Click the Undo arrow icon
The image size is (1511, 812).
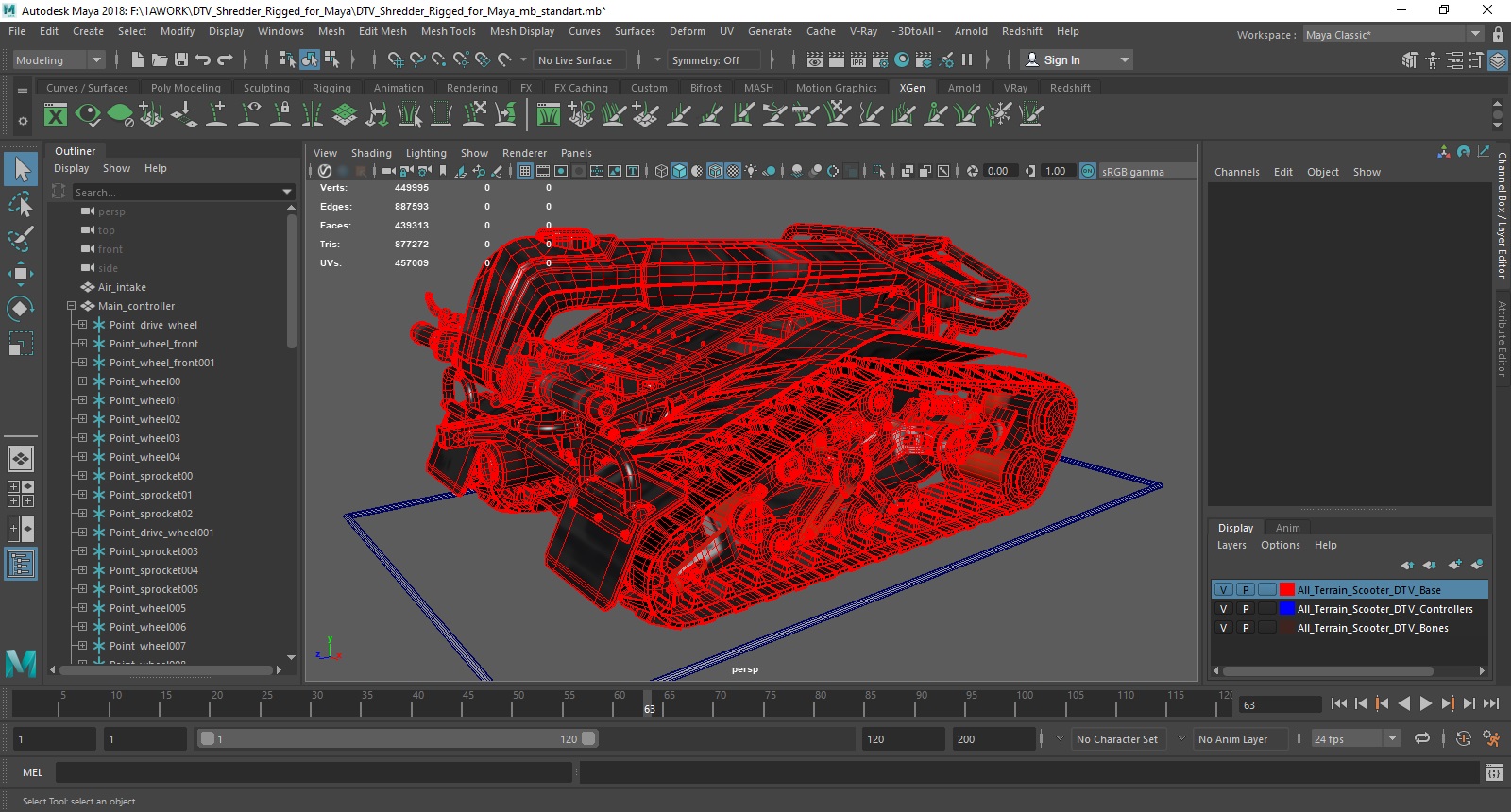[x=203, y=59]
